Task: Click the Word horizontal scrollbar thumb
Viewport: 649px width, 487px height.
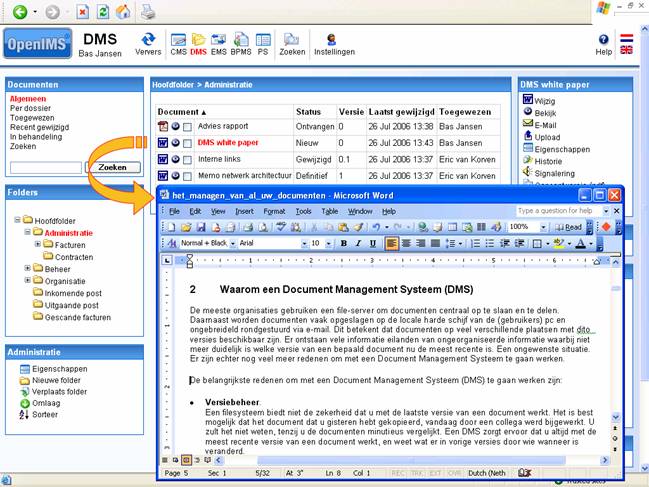Action: tap(411, 460)
